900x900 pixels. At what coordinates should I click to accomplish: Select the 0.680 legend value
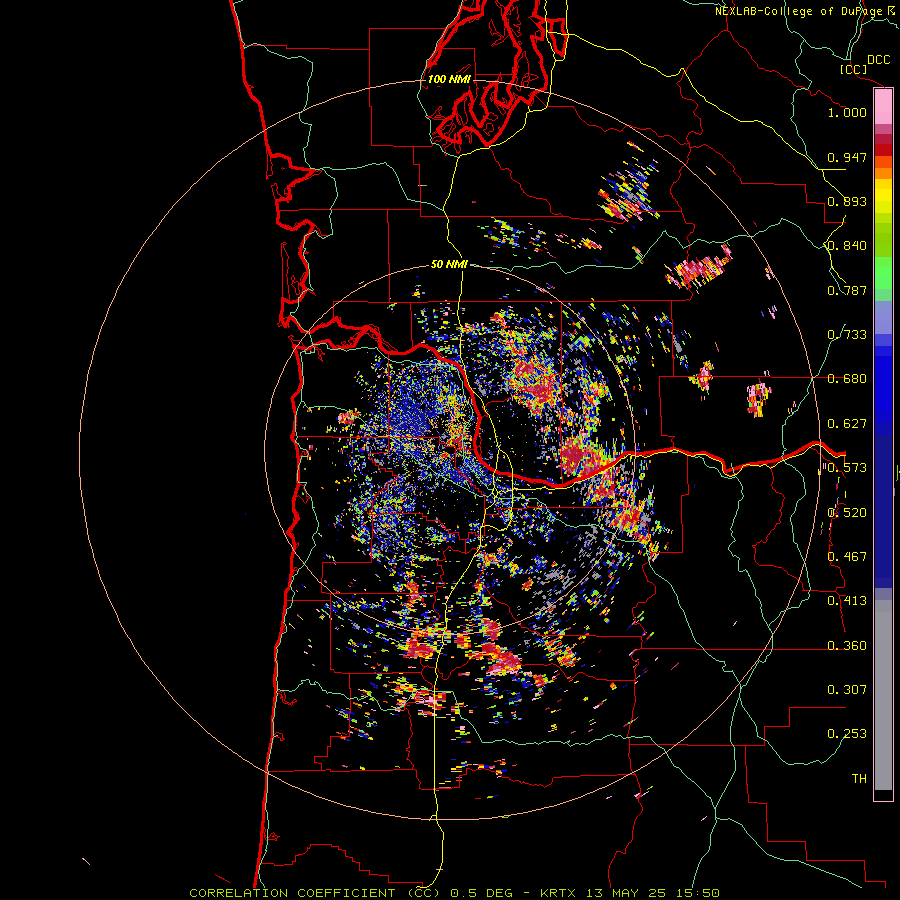pos(847,379)
